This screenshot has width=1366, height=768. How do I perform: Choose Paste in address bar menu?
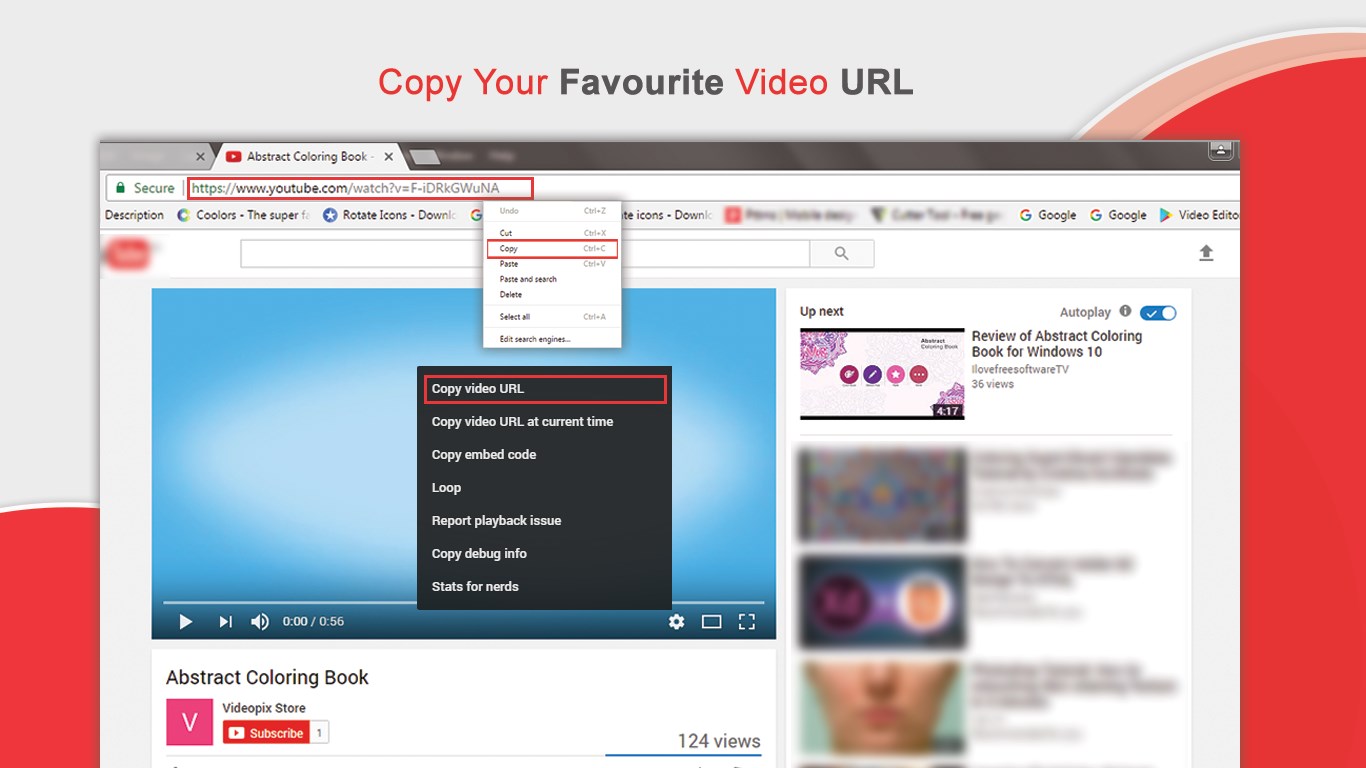552,264
